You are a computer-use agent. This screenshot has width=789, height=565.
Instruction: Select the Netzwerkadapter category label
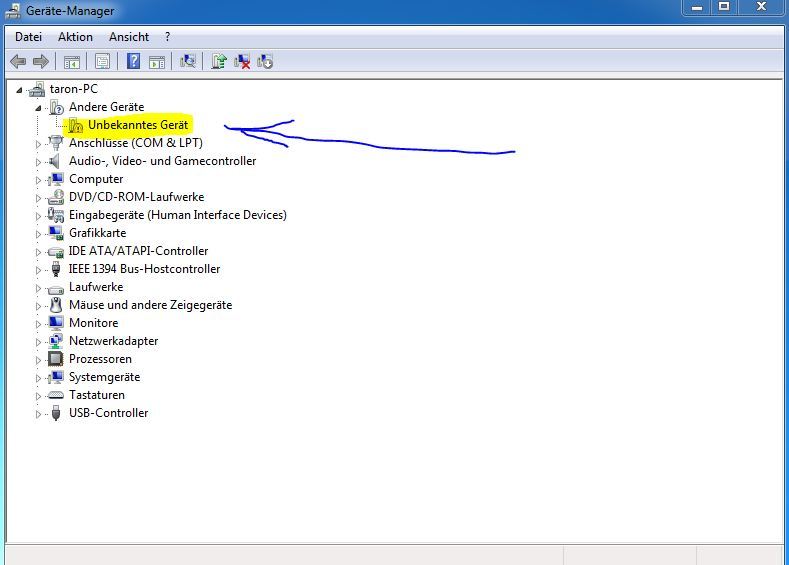click(113, 341)
